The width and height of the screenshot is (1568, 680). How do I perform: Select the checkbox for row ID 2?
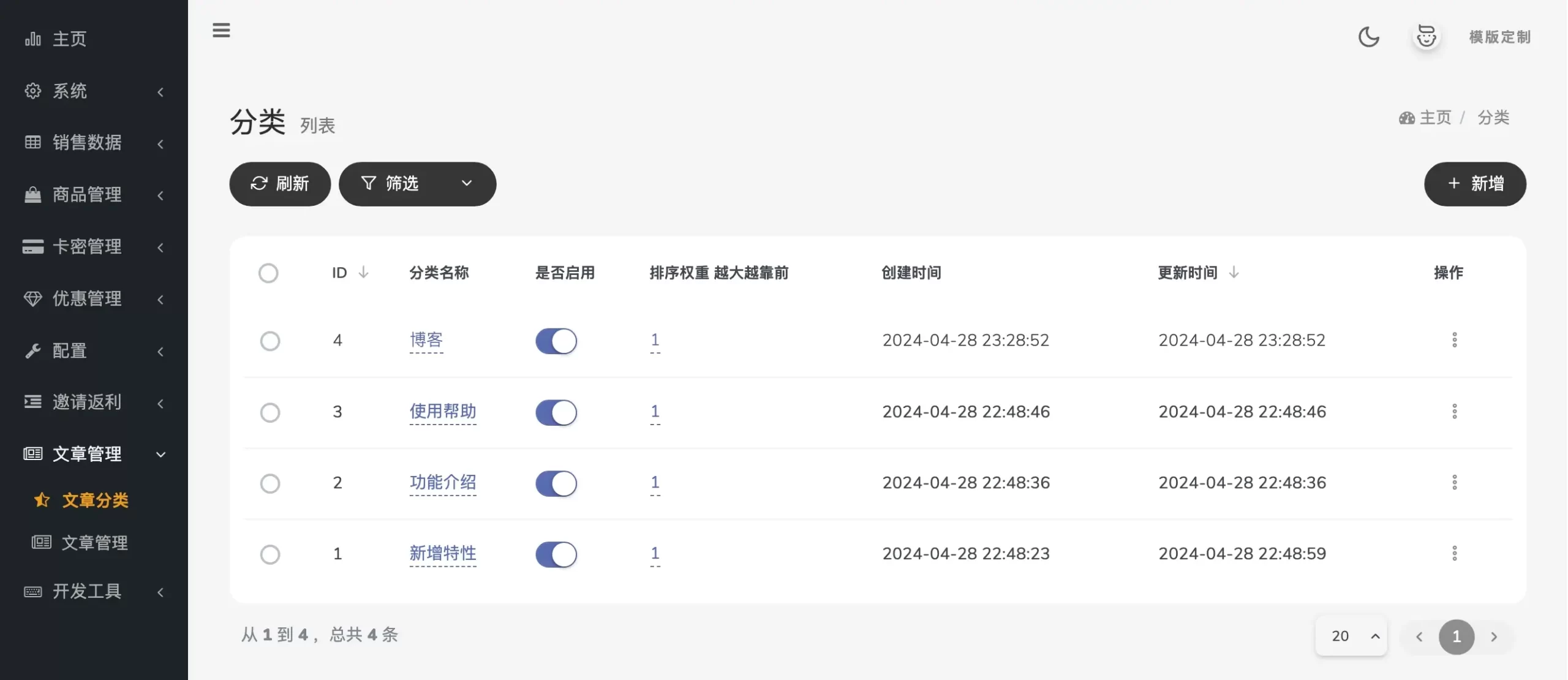pyautogui.click(x=269, y=483)
